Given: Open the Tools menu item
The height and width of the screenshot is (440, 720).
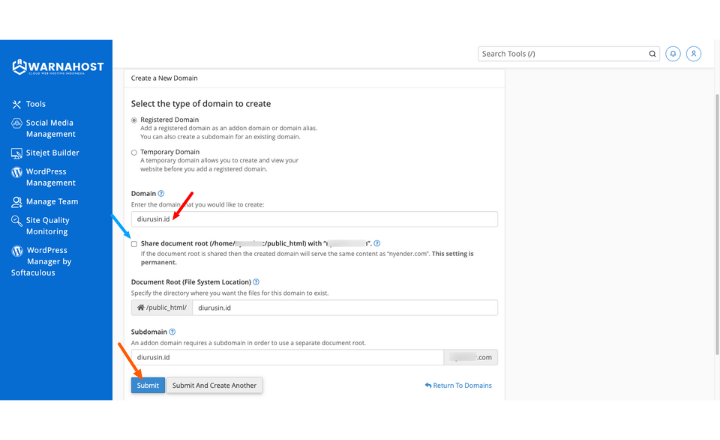Looking at the screenshot, I should [x=35, y=104].
